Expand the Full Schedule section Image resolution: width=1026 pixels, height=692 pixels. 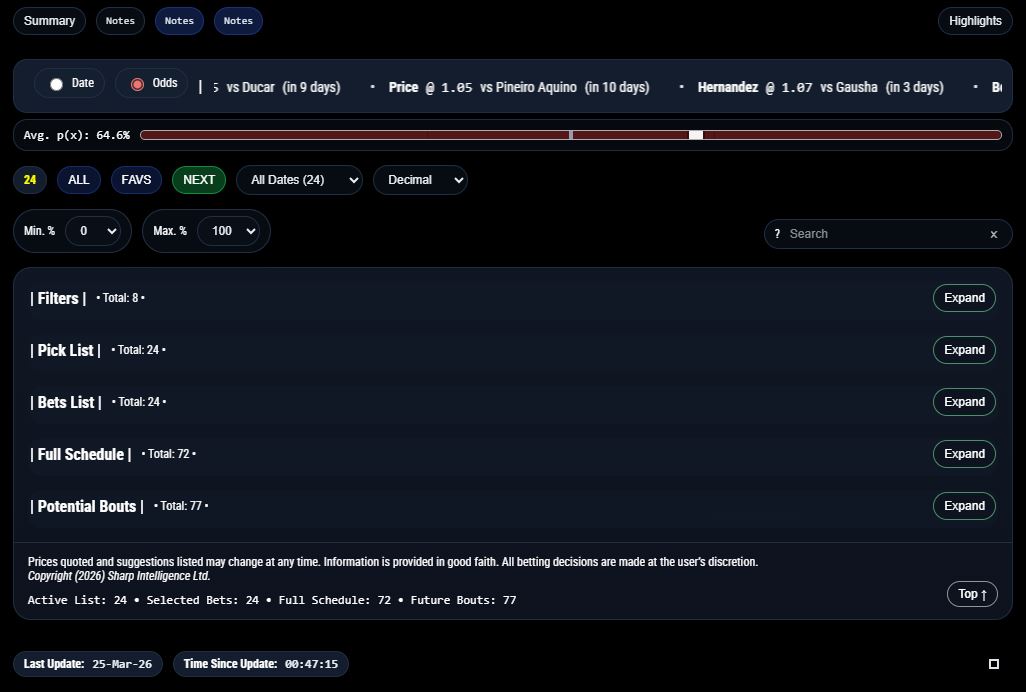point(964,454)
